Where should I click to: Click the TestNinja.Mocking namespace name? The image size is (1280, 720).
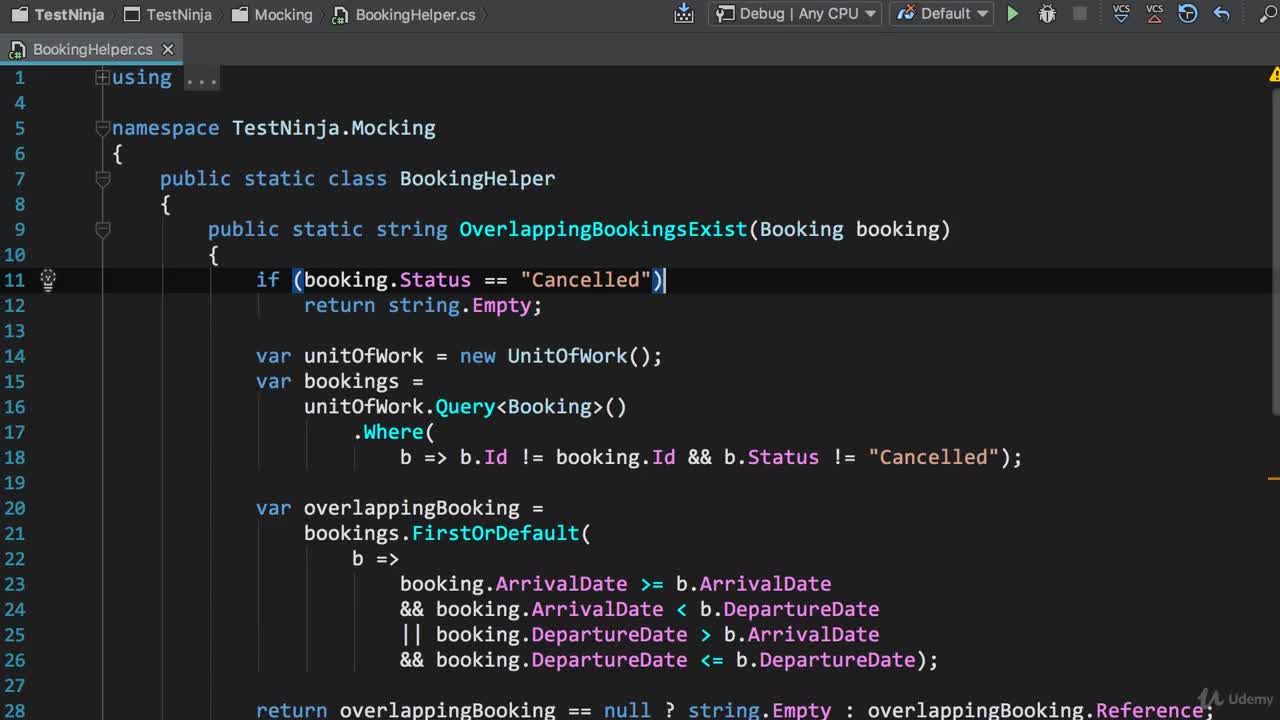tap(333, 128)
